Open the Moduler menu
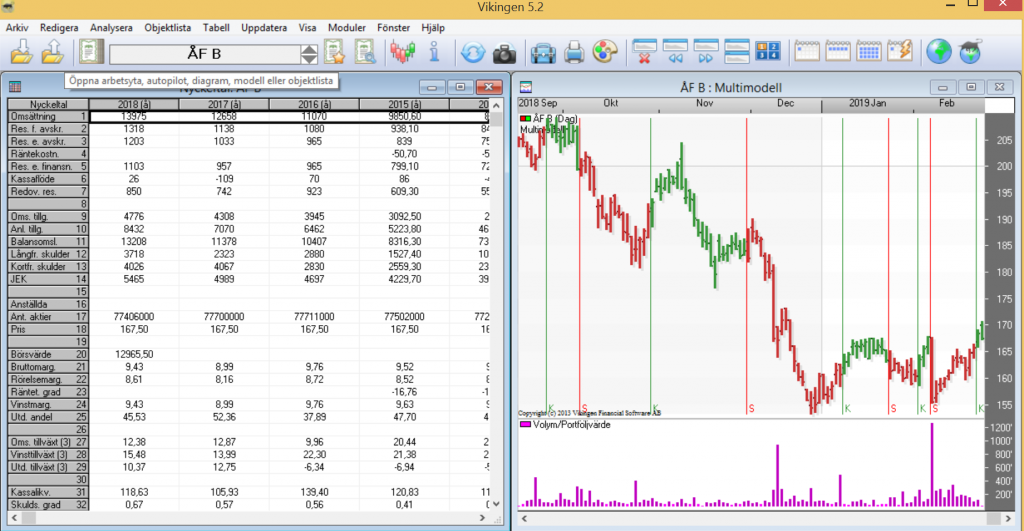The image size is (1024, 531). coord(347,28)
